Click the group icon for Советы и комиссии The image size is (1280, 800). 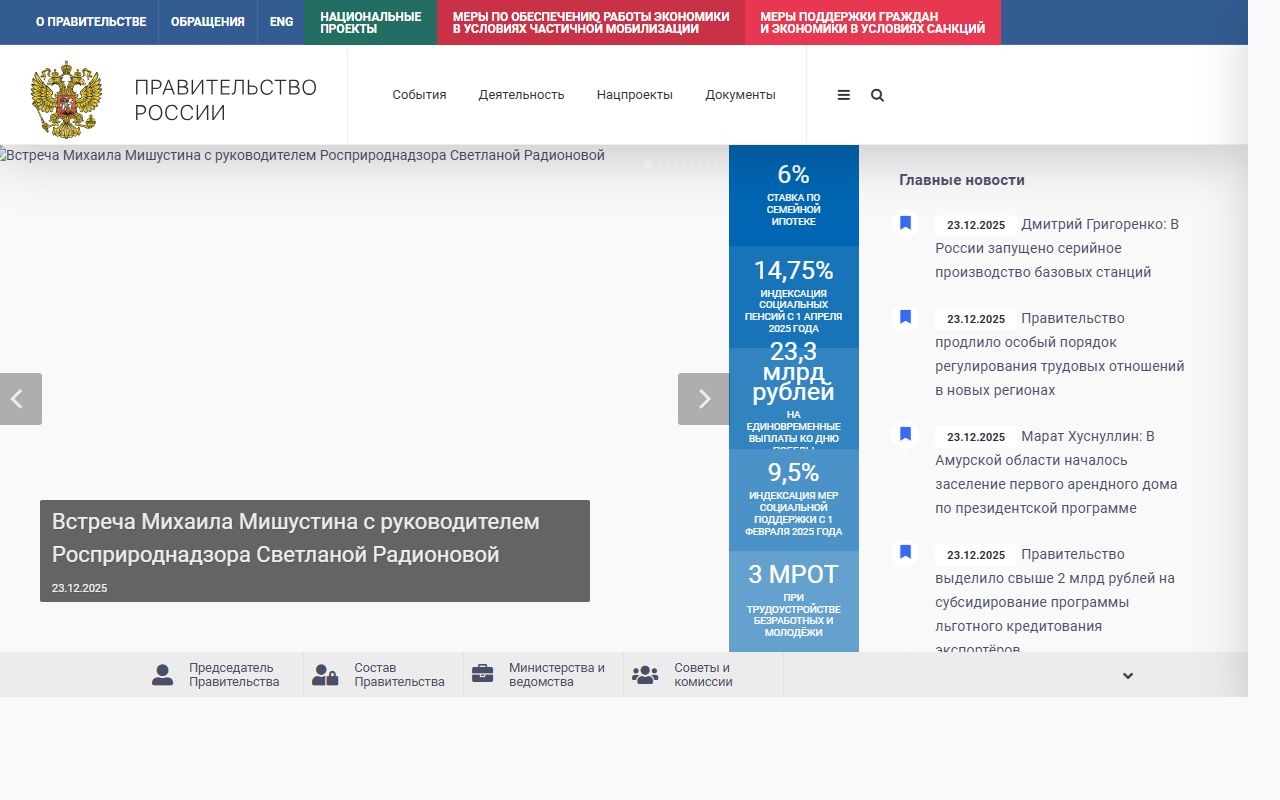645,675
